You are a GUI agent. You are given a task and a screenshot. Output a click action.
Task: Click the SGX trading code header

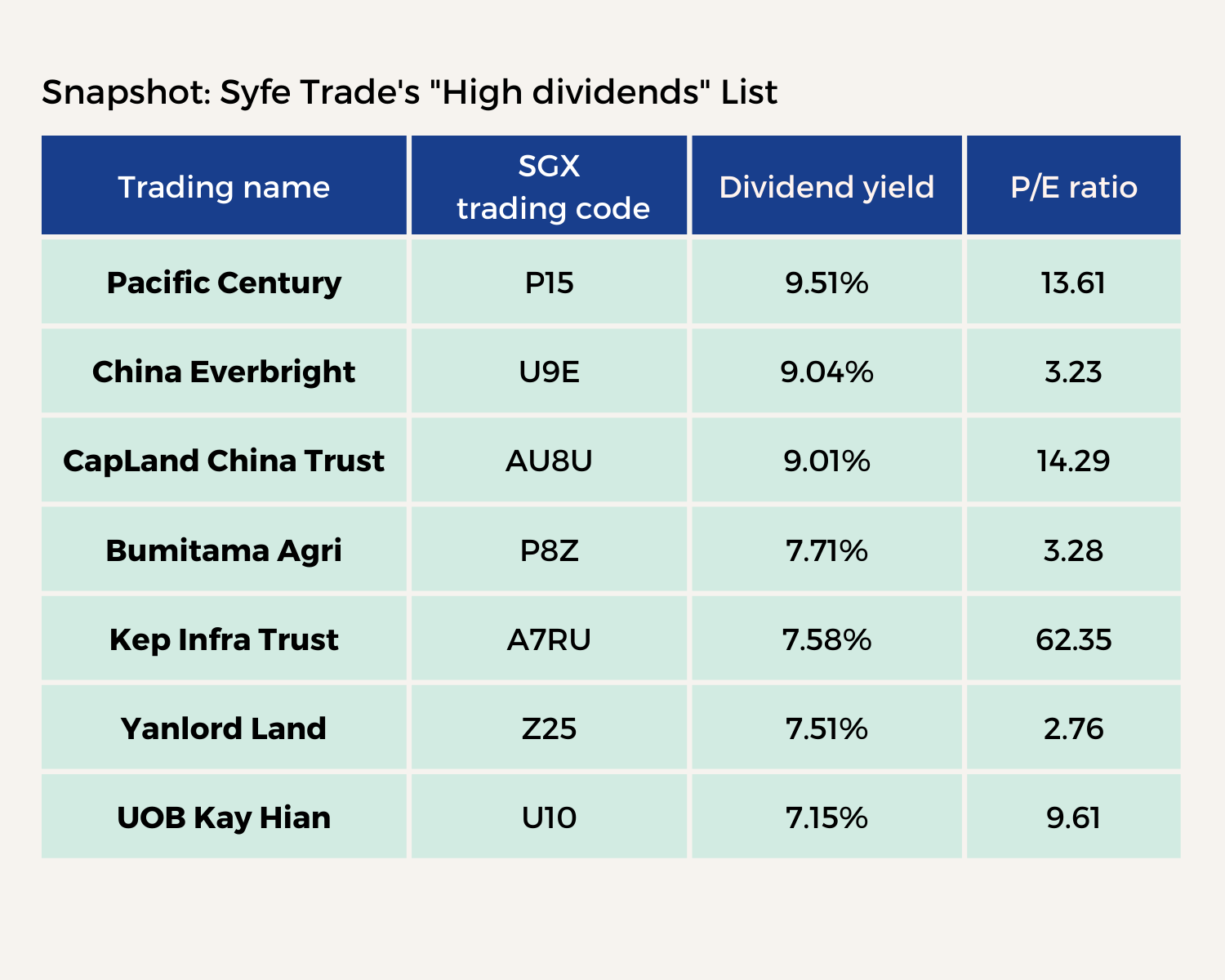coord(550,187)
